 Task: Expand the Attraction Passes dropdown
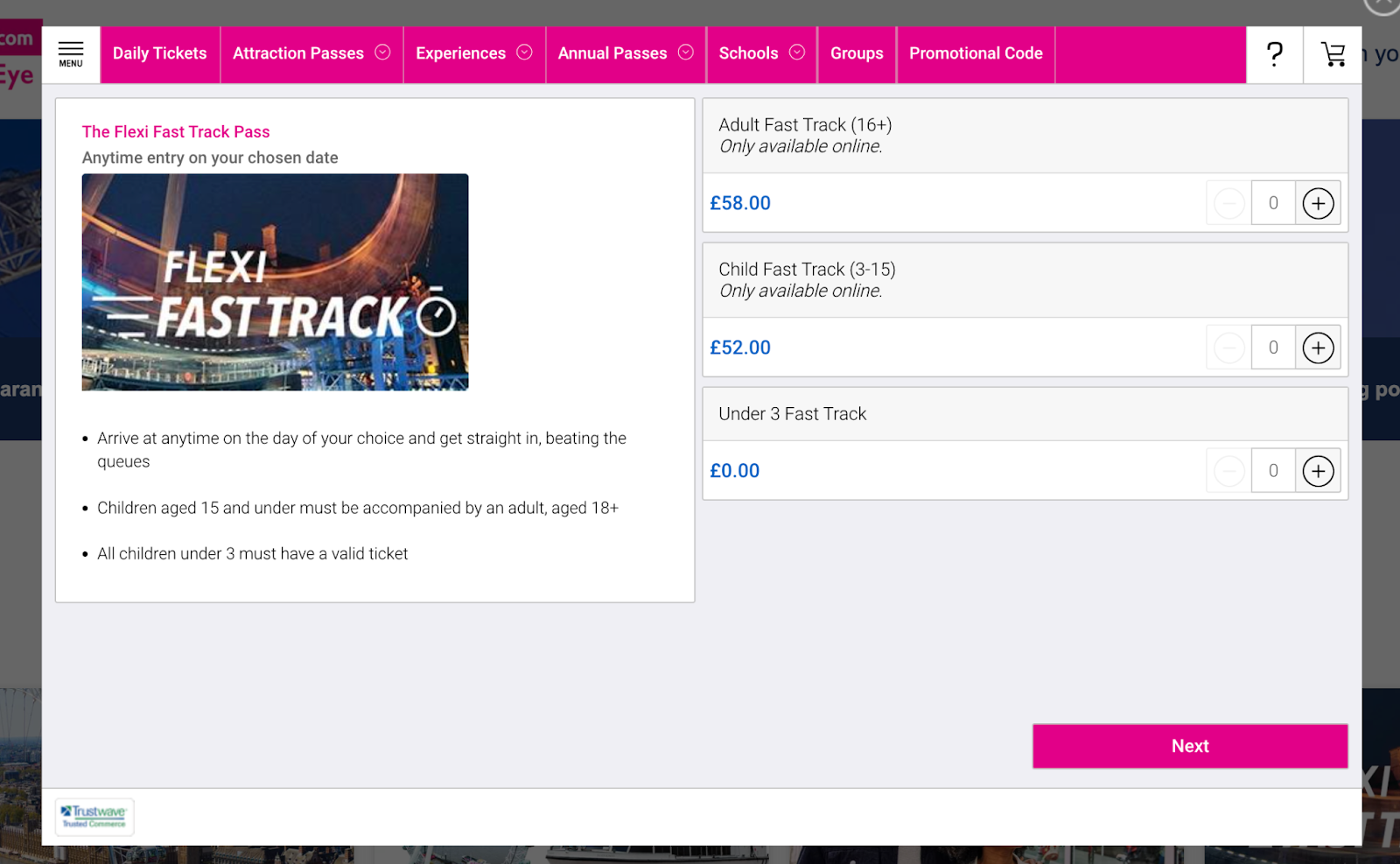[x=382, y=53]
